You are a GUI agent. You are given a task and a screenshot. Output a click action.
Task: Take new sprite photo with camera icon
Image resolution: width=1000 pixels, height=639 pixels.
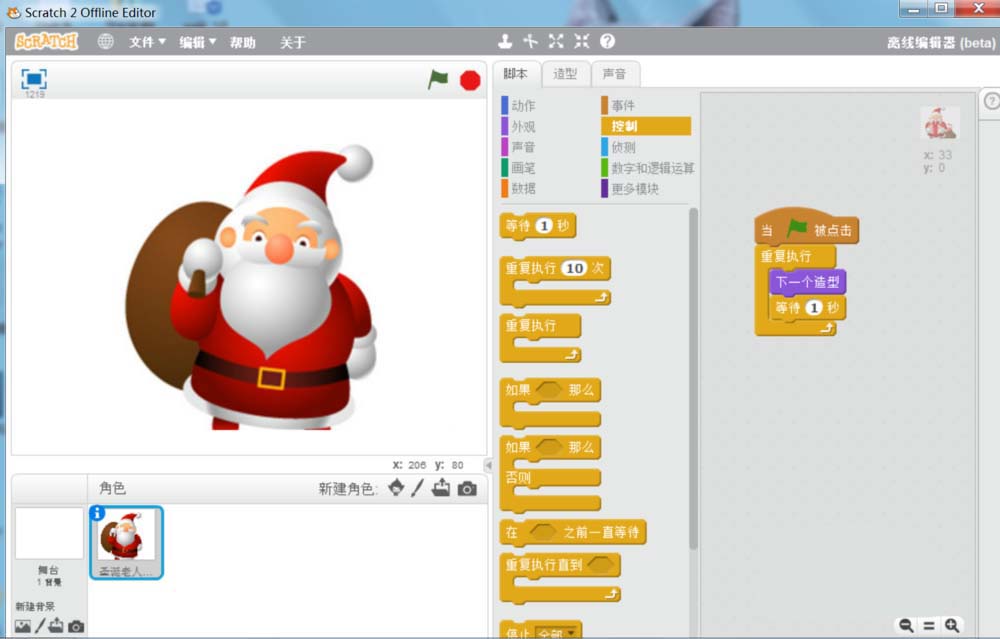pyautogui.click(x=467, y=489)
